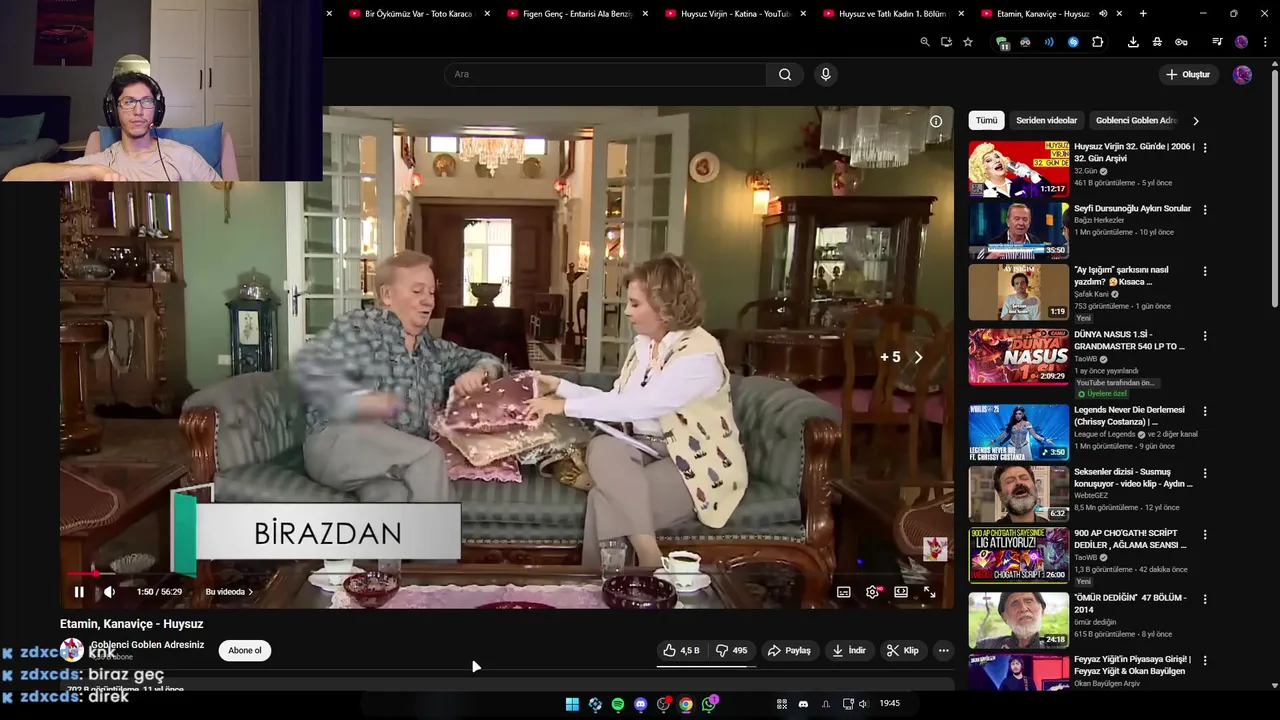Open the Windows Start menu
This screenshot has height=720, width=1280.
pyautogui.click(x=572, y=704)
